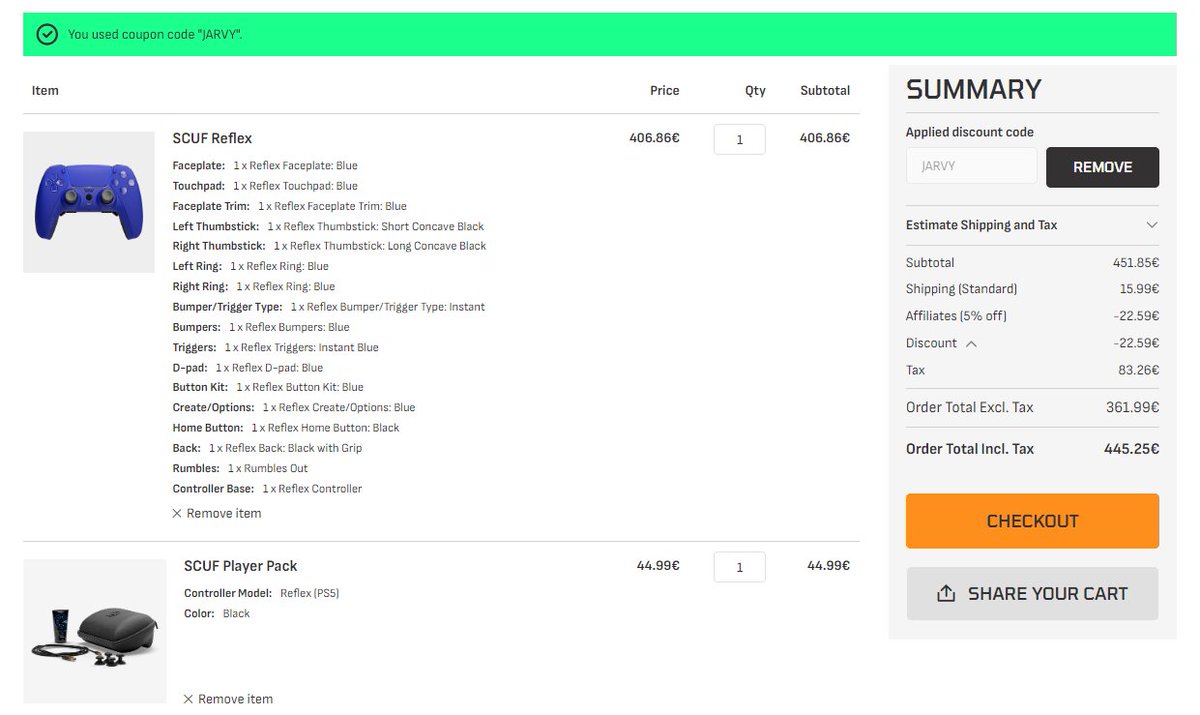Click the discount code field showing JARVY
Image resolution: width=1200 pixels, height=715 pixels.
pos(971,167)
